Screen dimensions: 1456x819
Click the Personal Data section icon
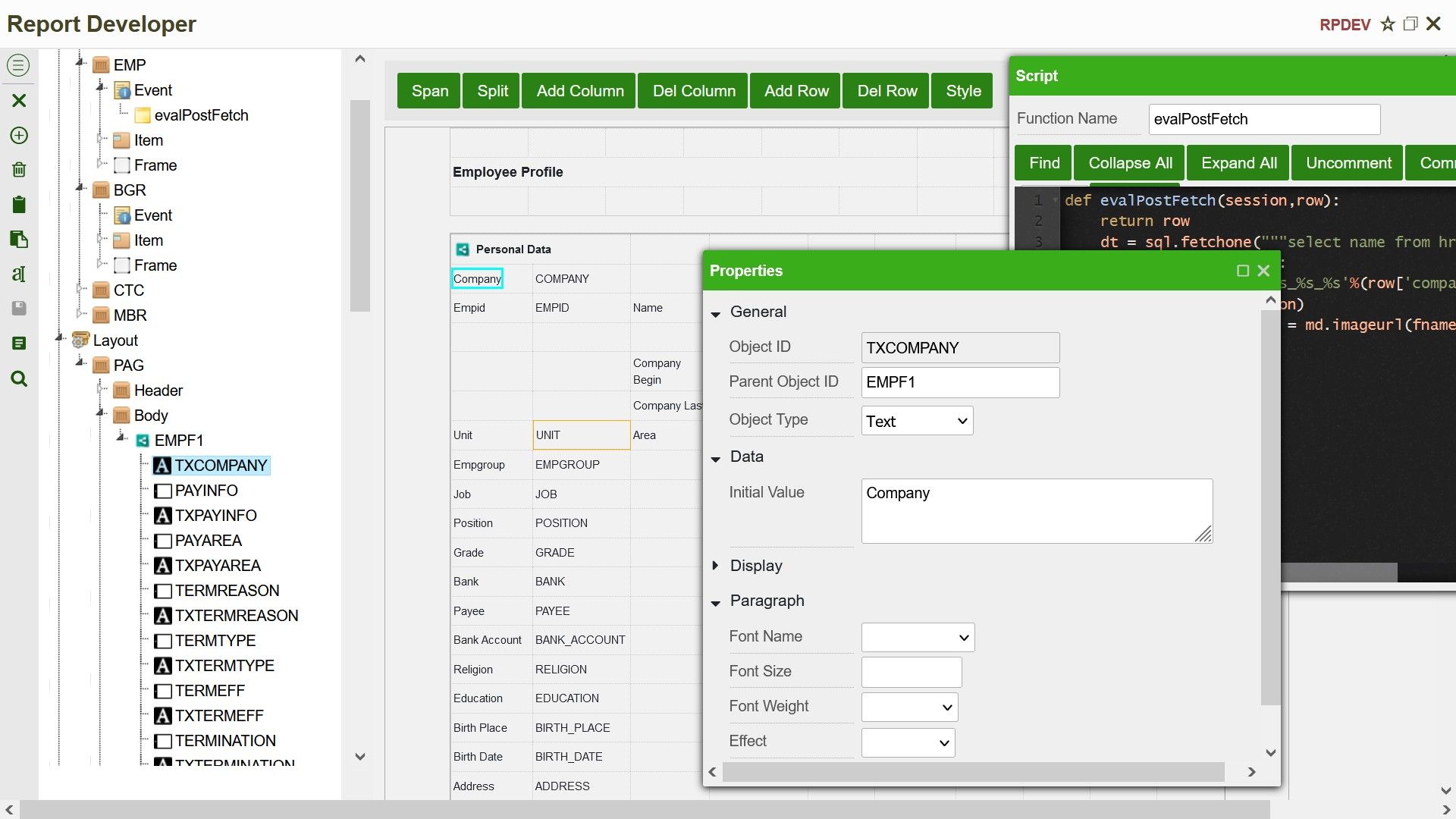(462, 249)
